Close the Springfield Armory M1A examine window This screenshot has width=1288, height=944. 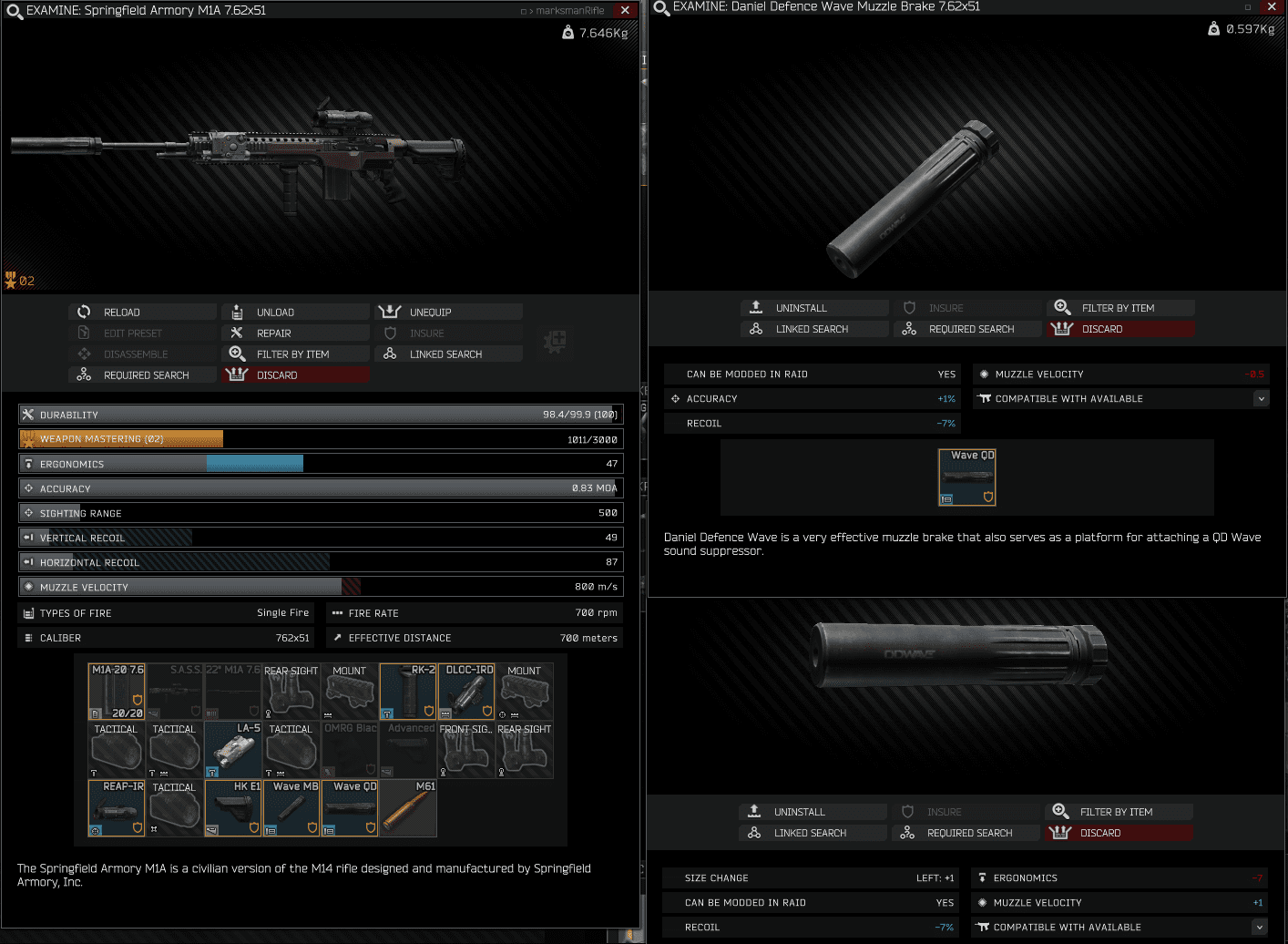[625, 10]
